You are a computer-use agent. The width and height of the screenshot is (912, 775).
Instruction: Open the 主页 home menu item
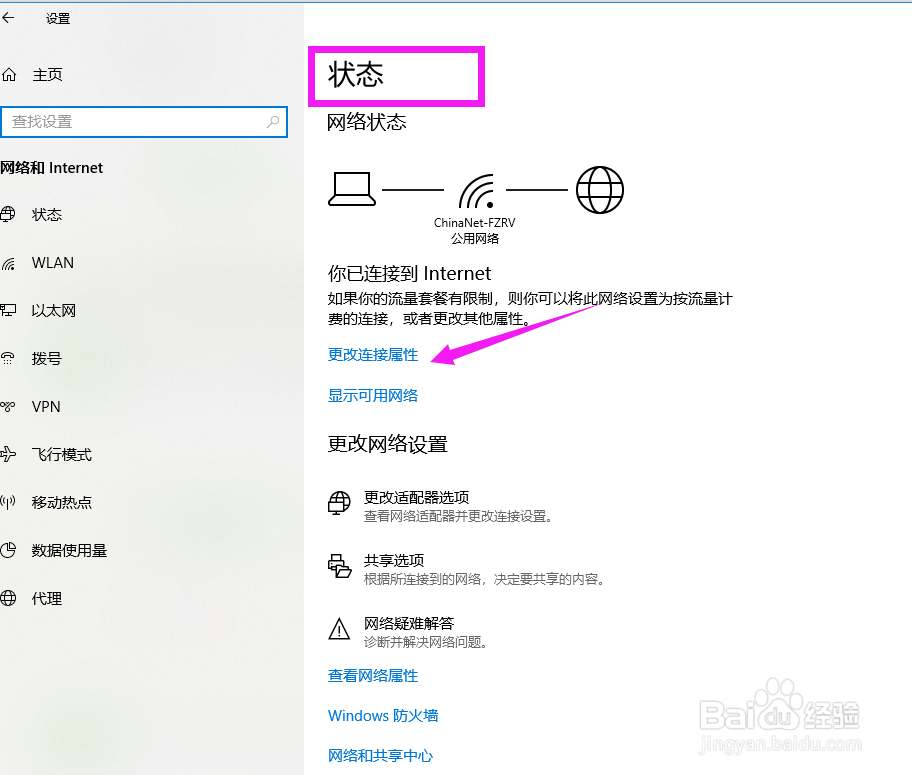[x=50, y=74]
